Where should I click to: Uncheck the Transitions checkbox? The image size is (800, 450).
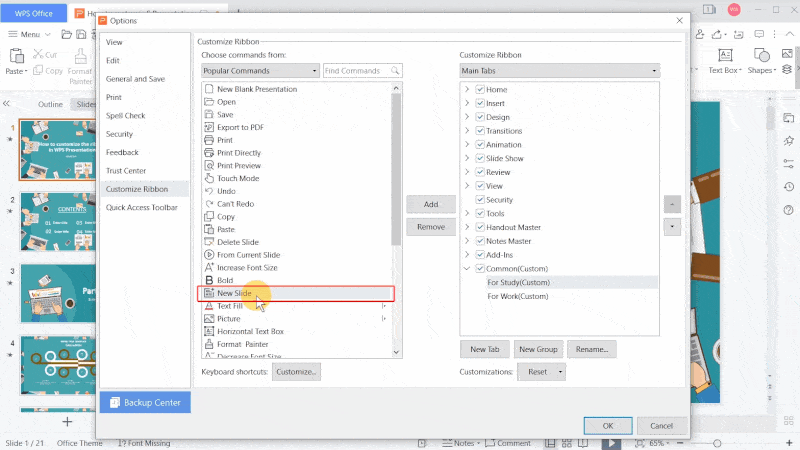pyautogui.click(x=480, y=131)
